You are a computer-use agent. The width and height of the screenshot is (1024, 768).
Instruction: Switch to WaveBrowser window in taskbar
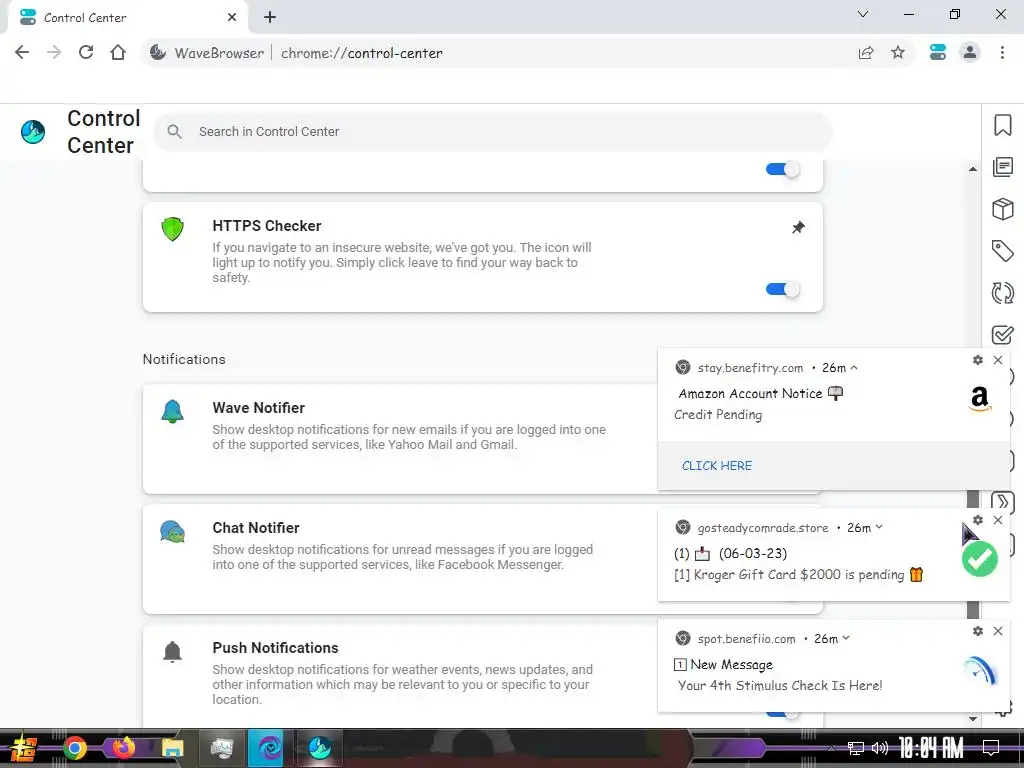[x=320, y=748]
